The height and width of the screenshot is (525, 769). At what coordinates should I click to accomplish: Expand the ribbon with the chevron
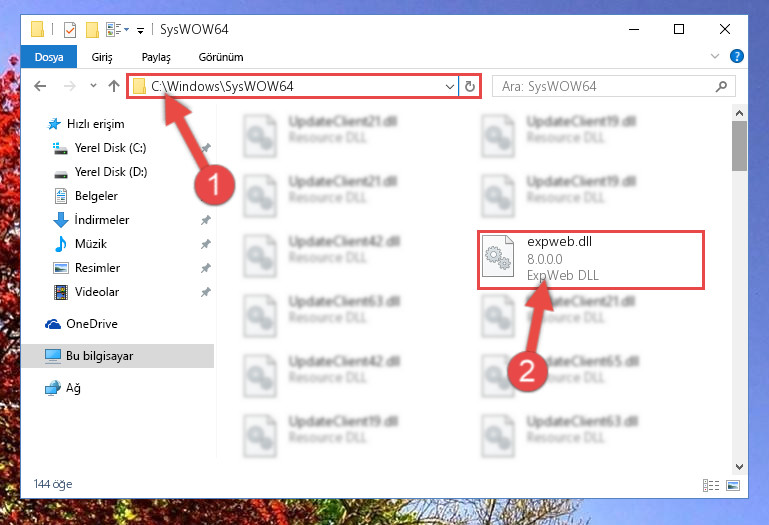(x=715, y=56)
